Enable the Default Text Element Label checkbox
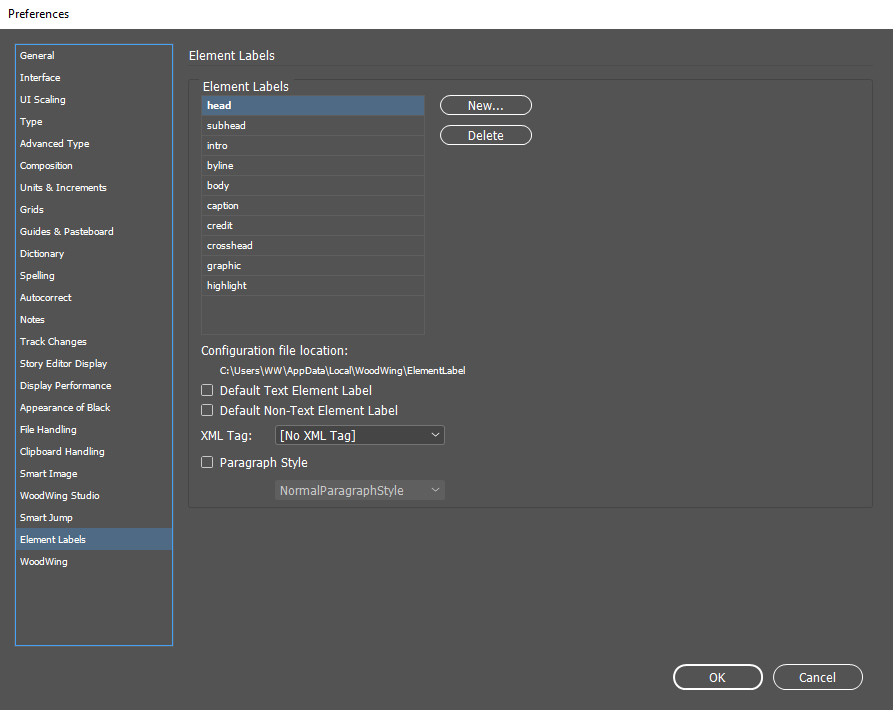 (207, 390)
